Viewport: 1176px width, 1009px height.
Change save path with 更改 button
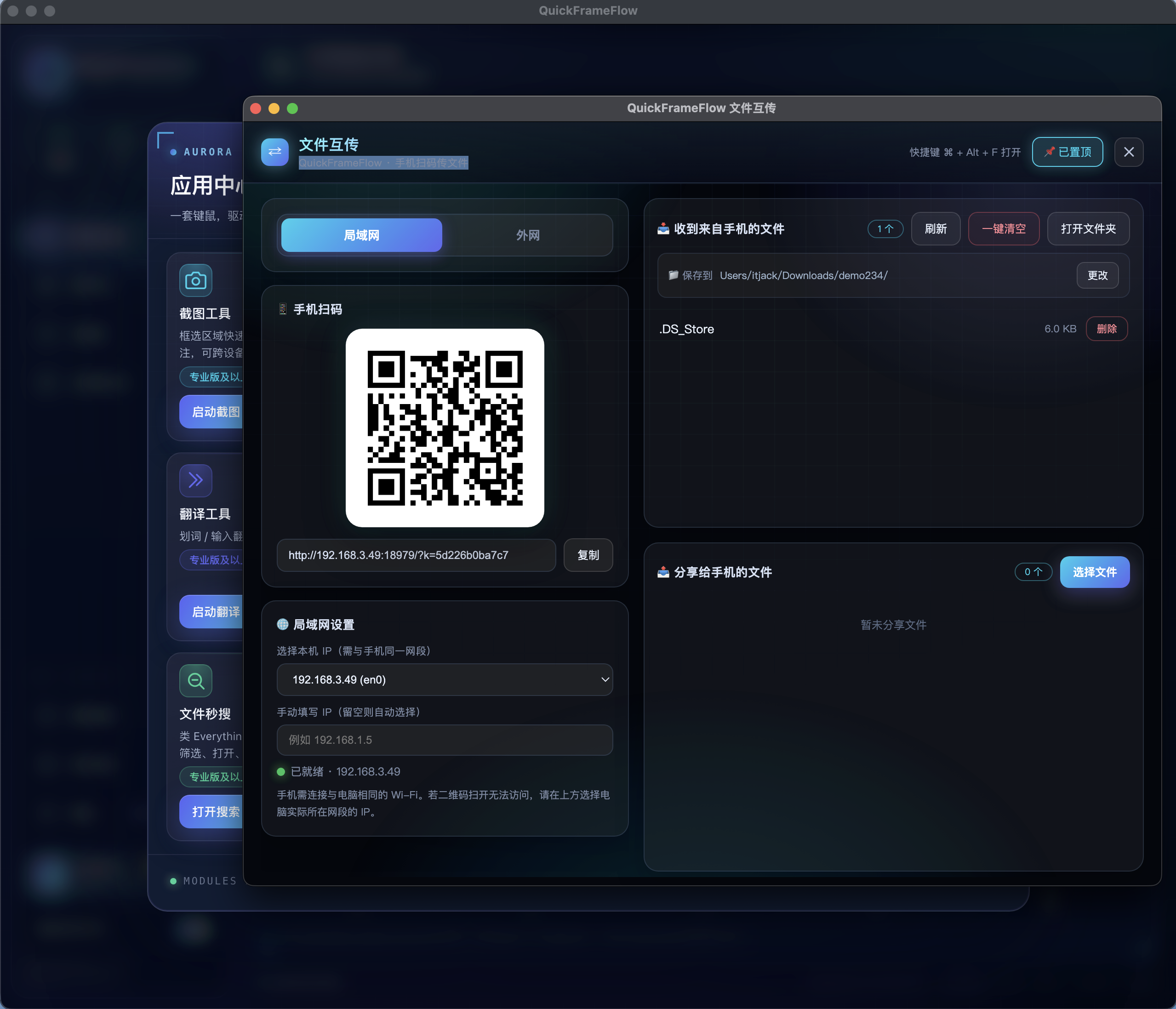coord(1097,275)
